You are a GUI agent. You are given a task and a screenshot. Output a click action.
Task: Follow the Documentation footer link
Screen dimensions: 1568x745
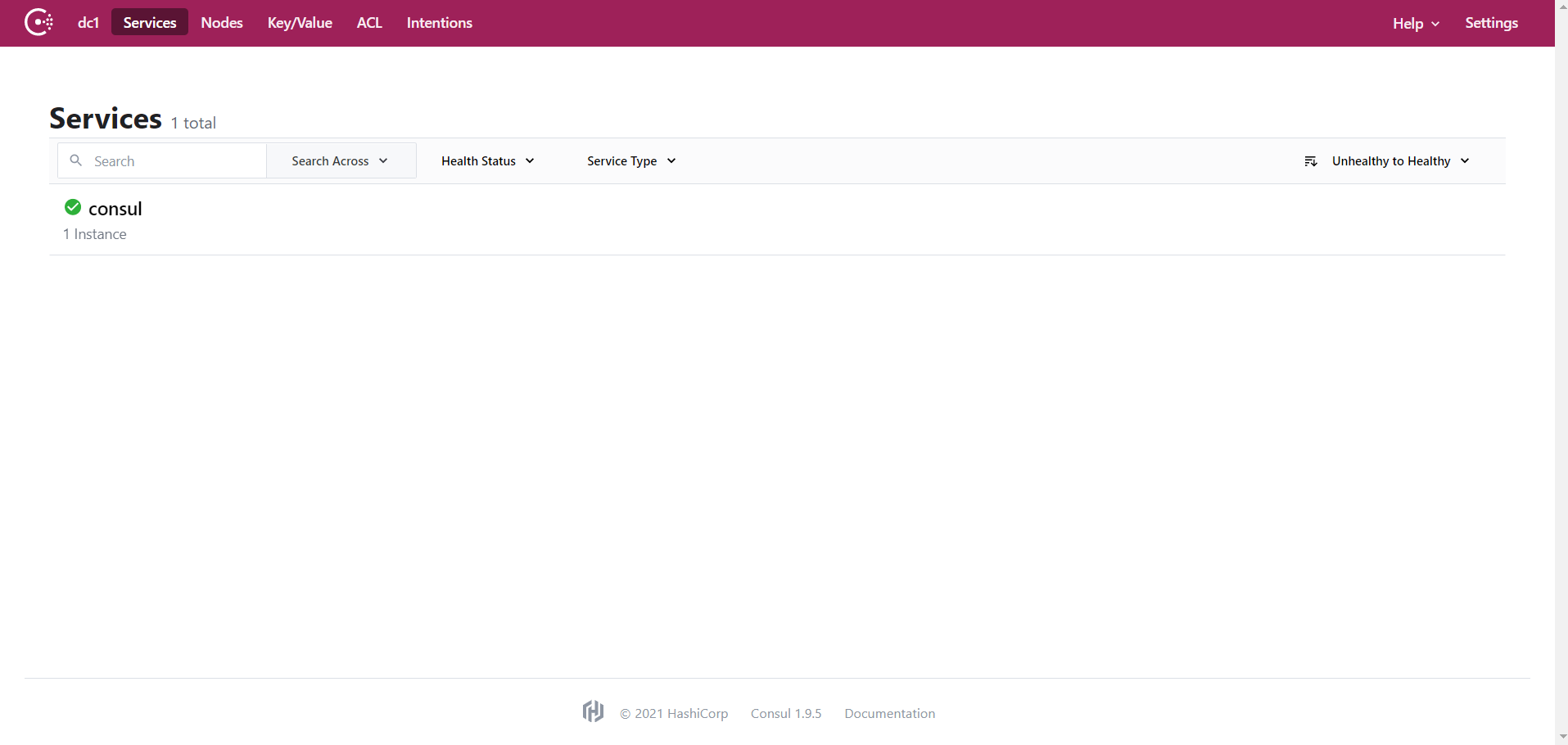point(889,713)
